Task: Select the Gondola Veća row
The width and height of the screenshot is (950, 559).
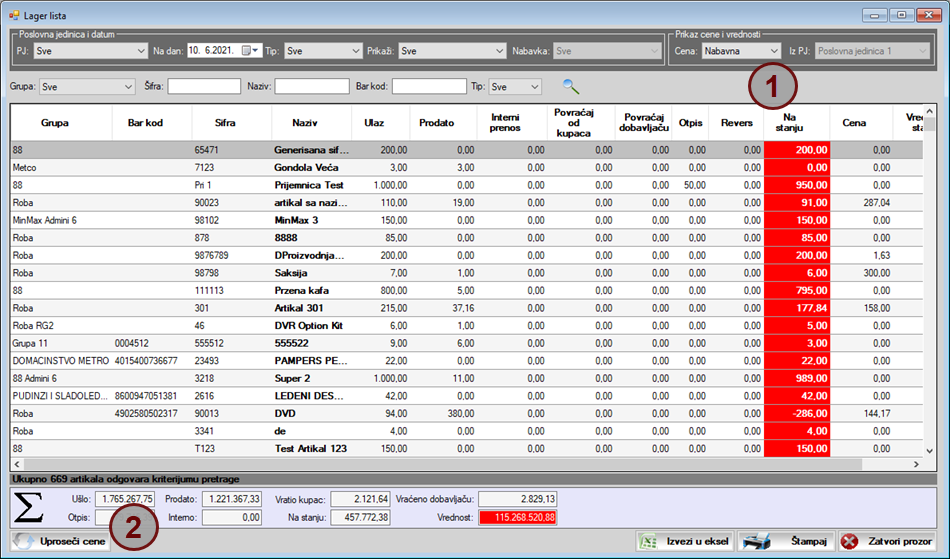Action: pos(467,167)
